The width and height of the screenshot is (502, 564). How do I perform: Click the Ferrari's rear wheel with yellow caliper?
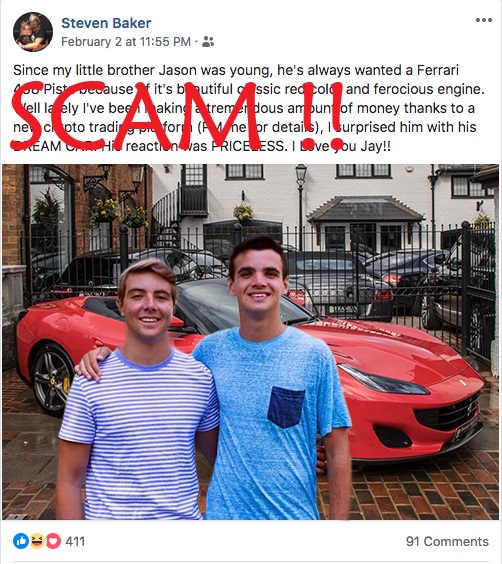(52, 379)
